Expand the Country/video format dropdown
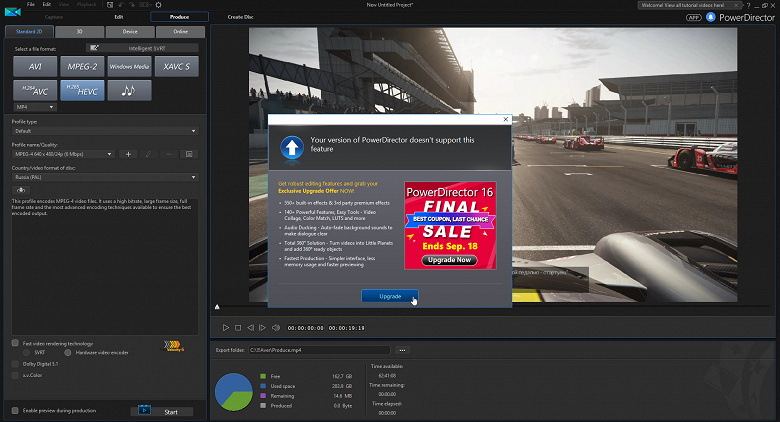This screenshot has height=422, width=780. [x=104, y=178]
